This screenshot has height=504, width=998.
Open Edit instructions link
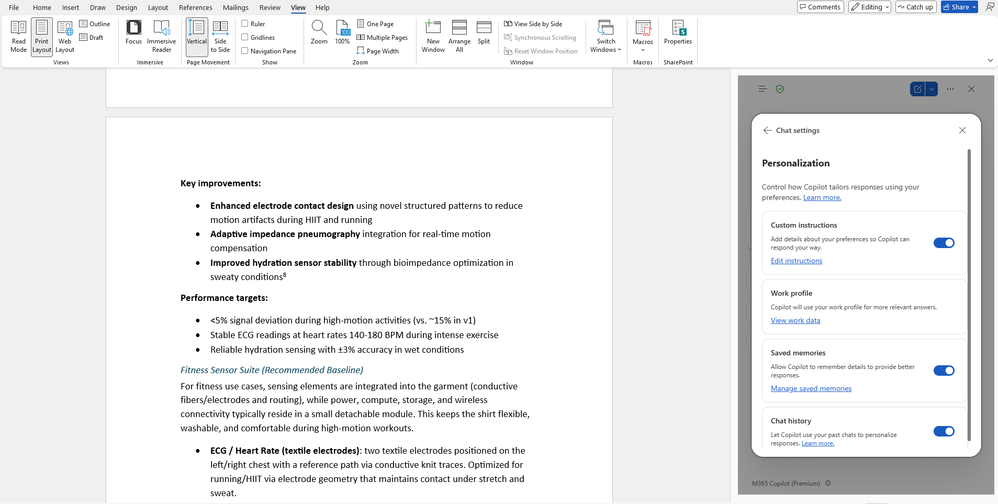tap(796, 261)
